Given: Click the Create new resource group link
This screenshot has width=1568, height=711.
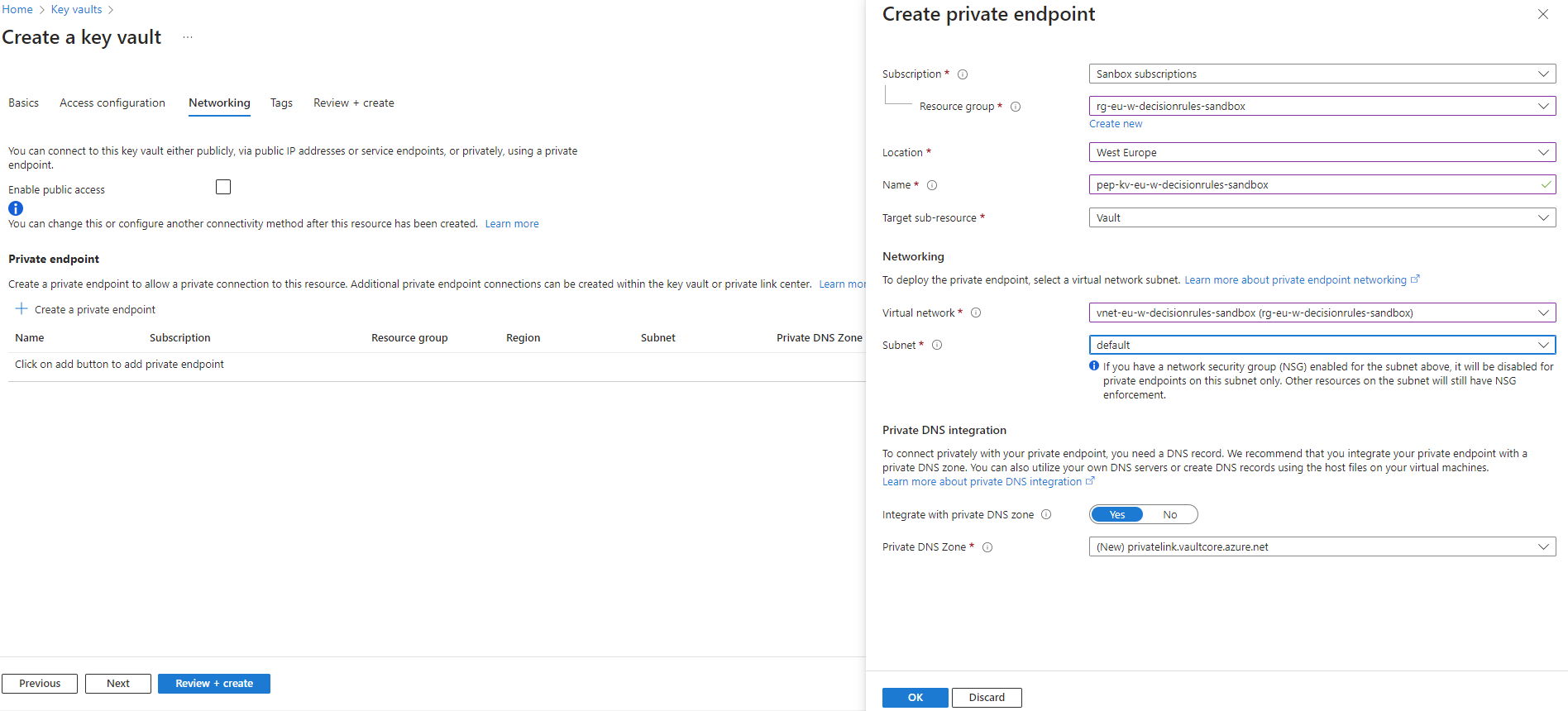Looking at the screenshot, I should pyautogui.click(x=1115, y=124).
